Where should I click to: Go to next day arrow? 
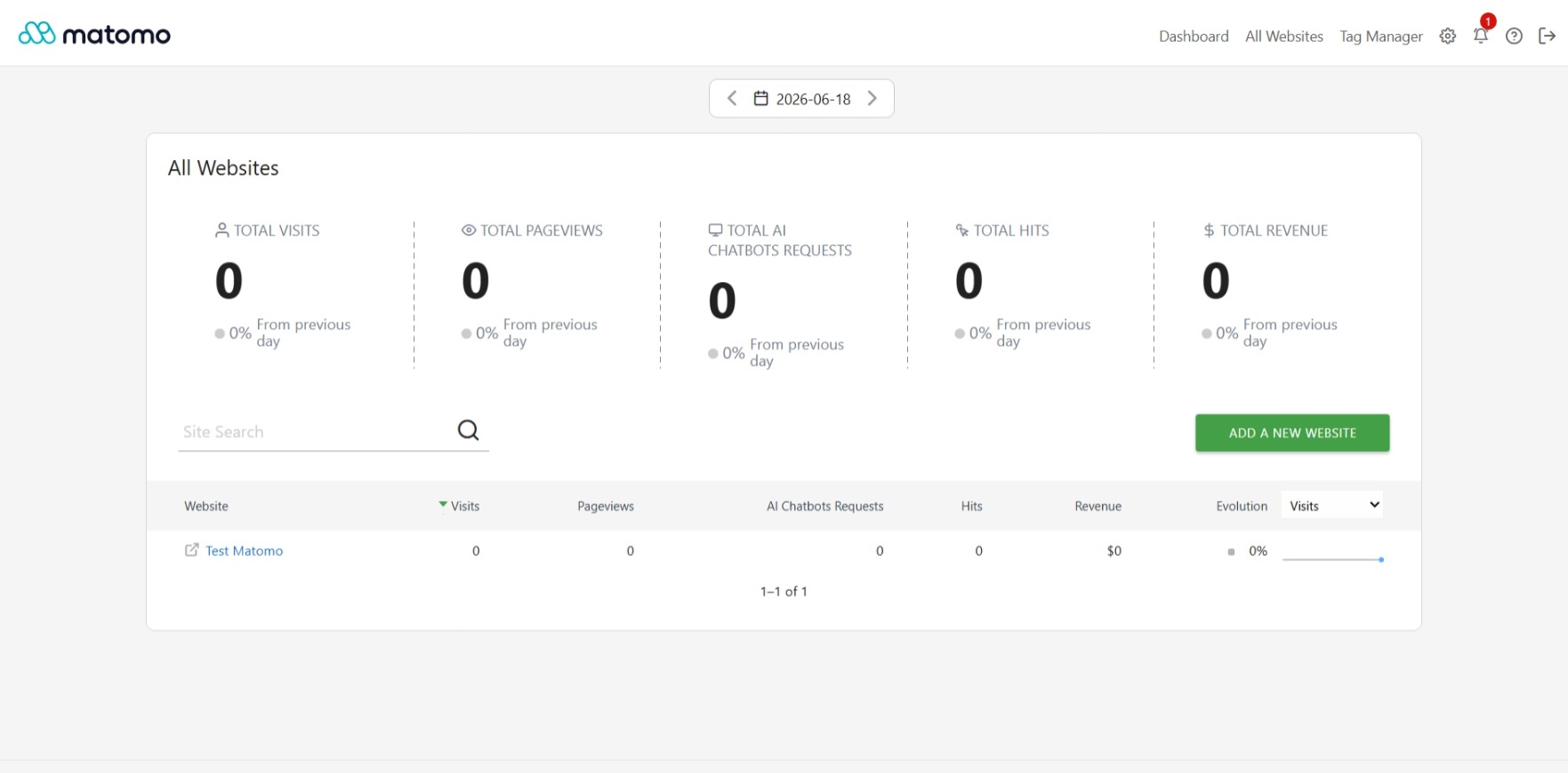click(872, 99)
